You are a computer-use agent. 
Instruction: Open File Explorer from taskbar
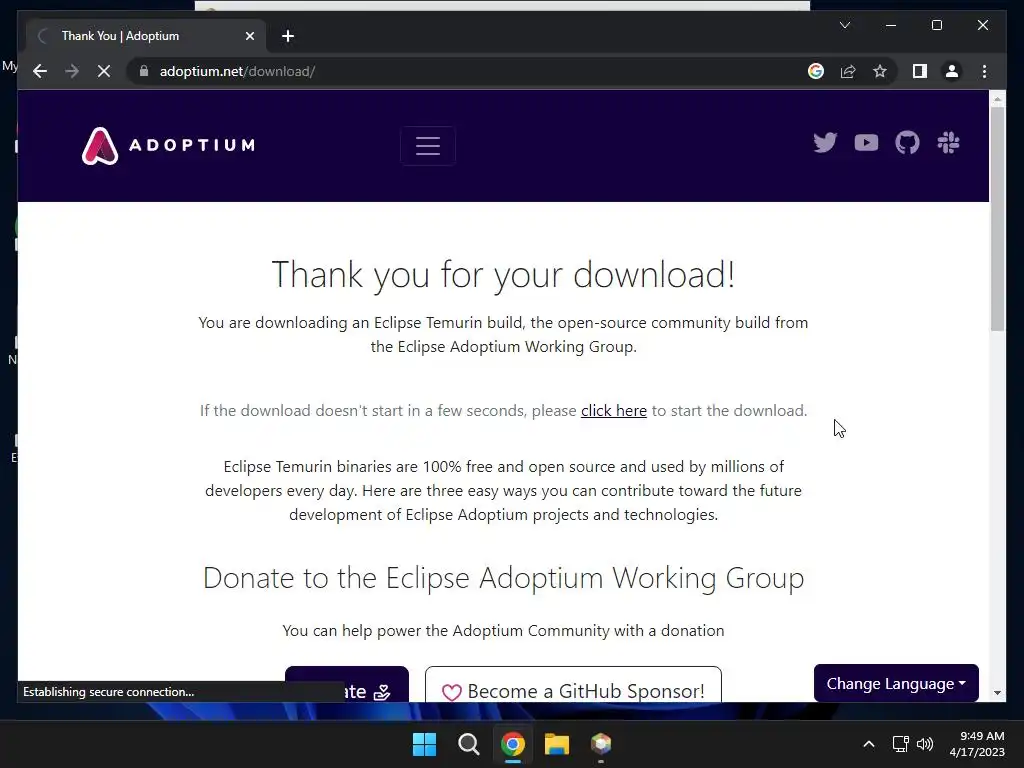point(556,744)
